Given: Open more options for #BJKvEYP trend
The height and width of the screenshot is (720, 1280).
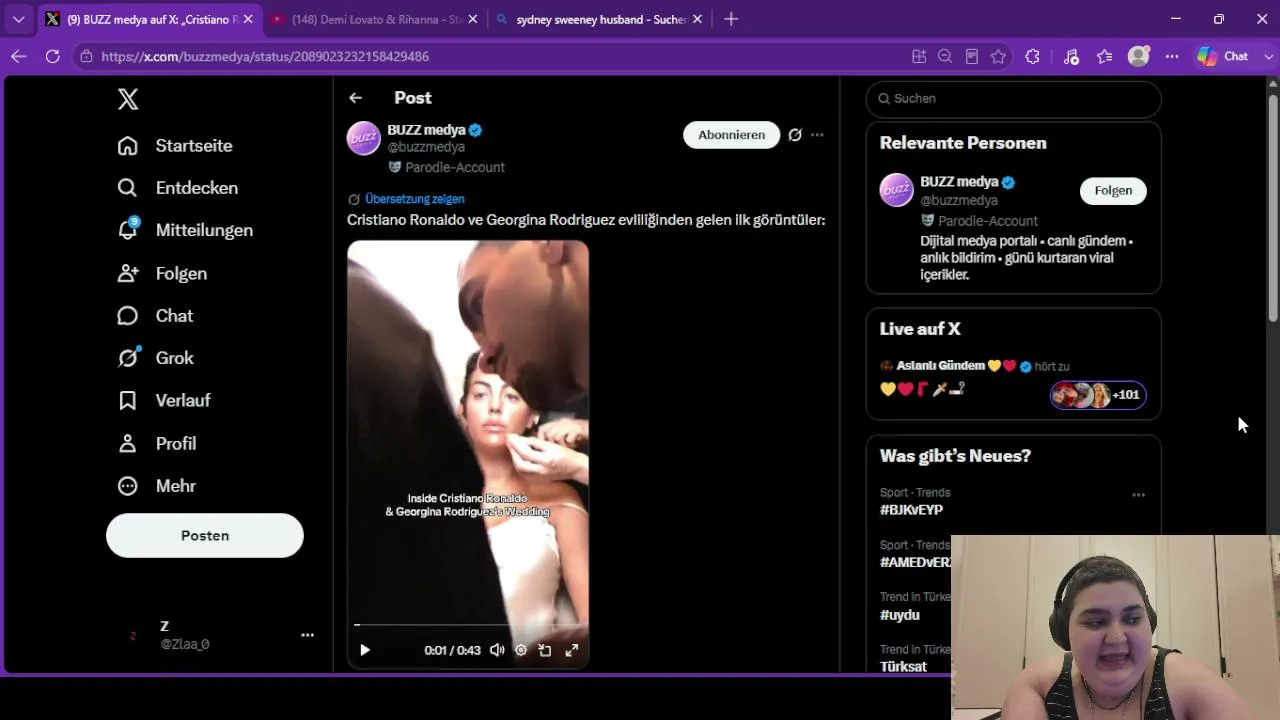Looking at the screenshot, I should (1138, 495).
